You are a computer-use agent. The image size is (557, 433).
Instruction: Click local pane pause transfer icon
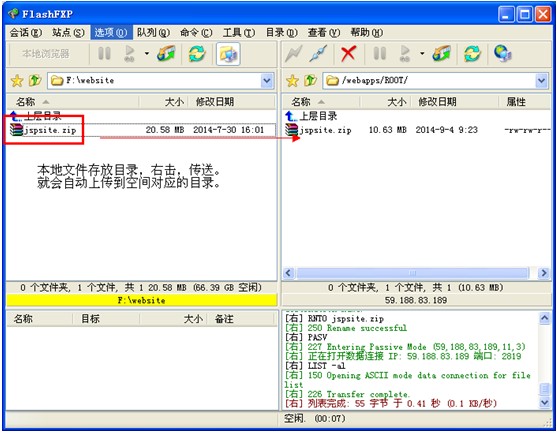coord(104,54)
